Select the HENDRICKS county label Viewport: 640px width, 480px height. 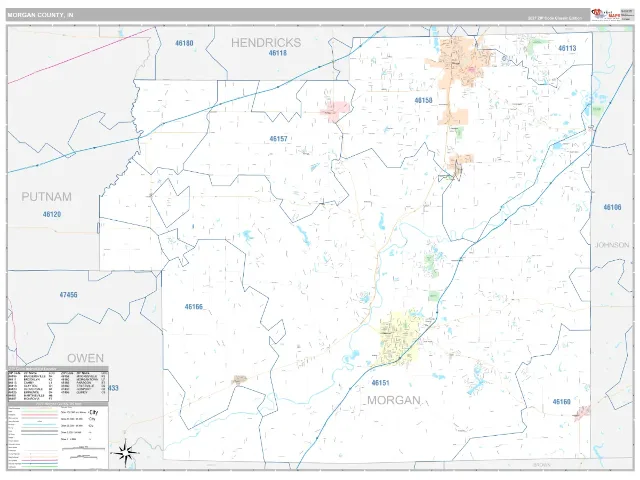(266, 42)
